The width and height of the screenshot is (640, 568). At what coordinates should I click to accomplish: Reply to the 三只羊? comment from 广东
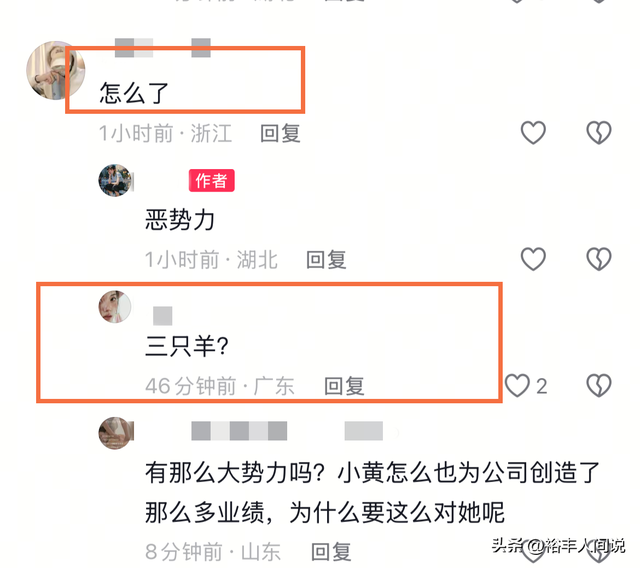click(x=344, y=386)
